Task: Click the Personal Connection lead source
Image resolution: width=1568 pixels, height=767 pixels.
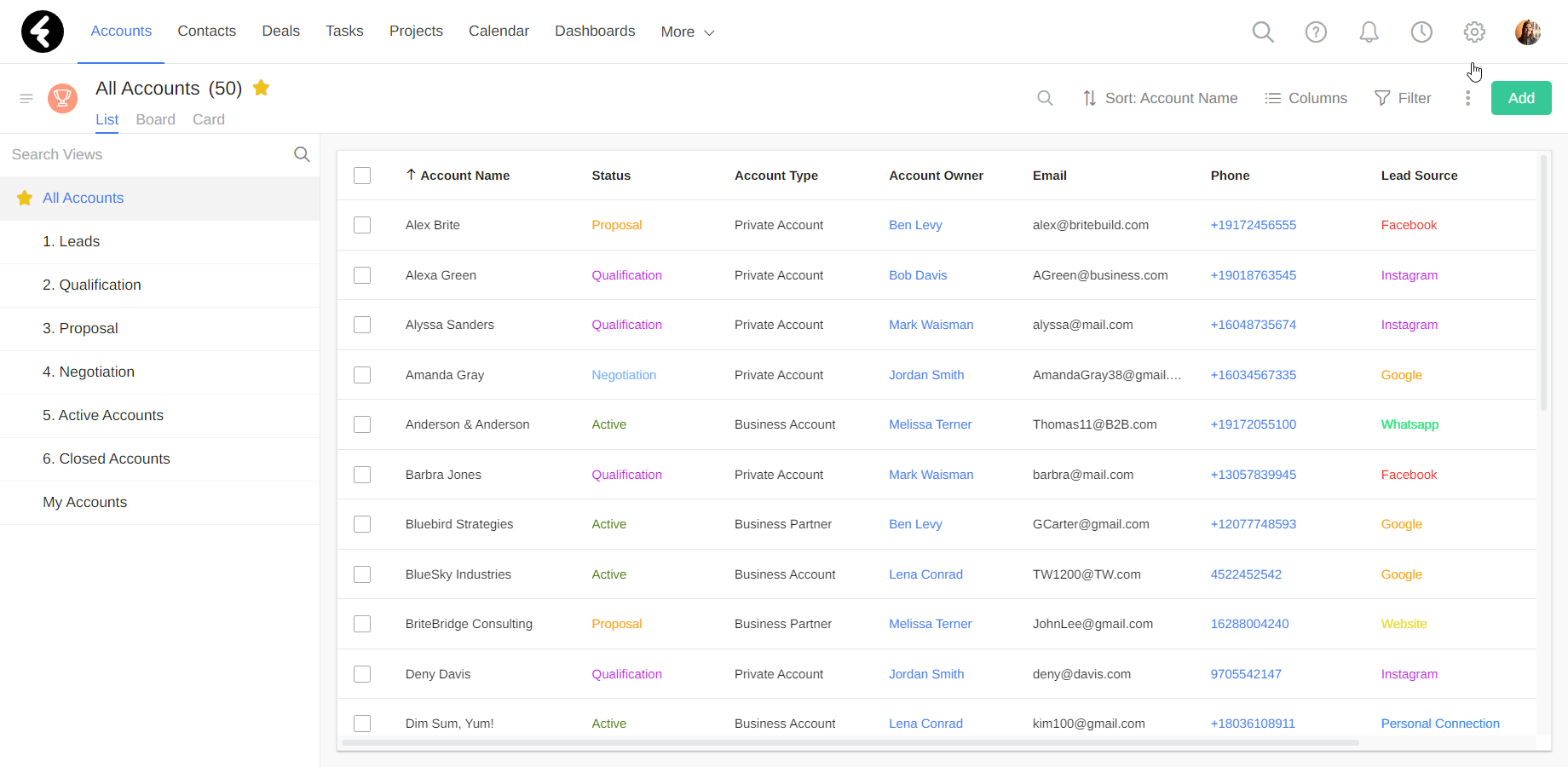Action: click(1440, 724)
